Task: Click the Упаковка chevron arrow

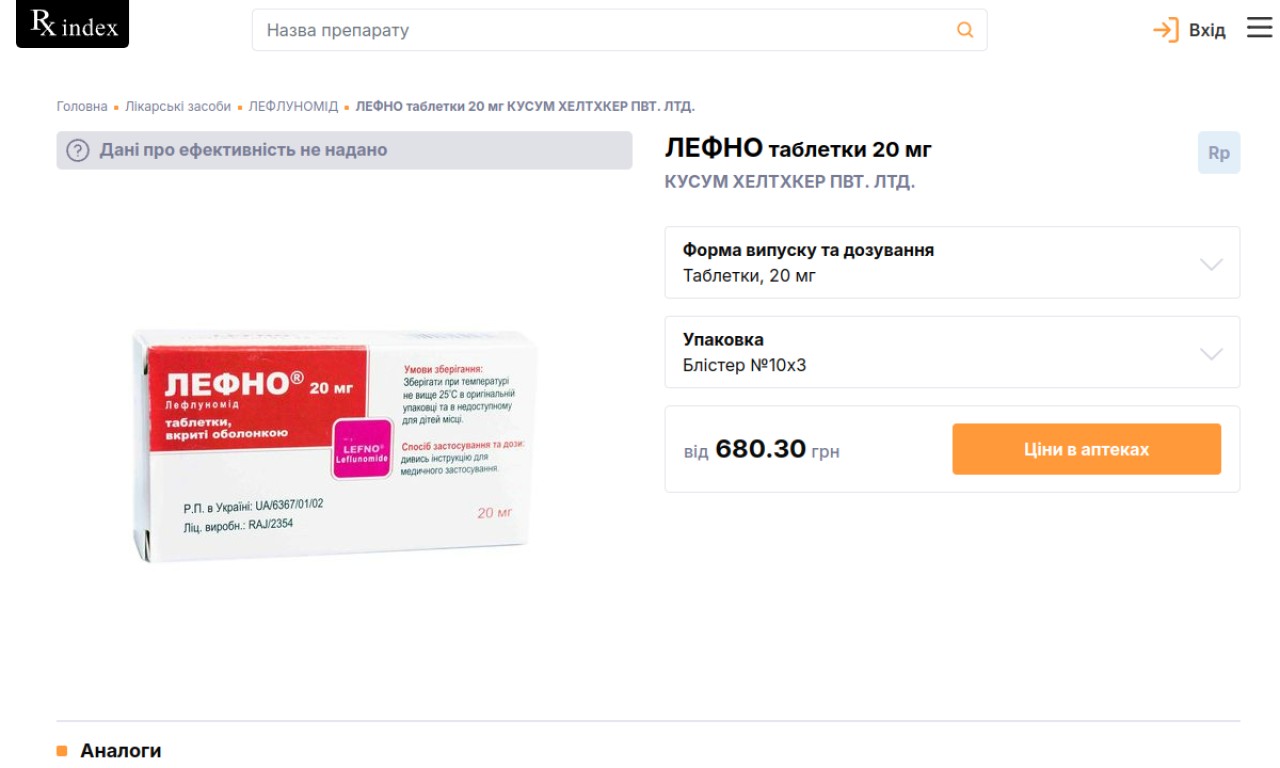Action: [x=1211, y=354]
